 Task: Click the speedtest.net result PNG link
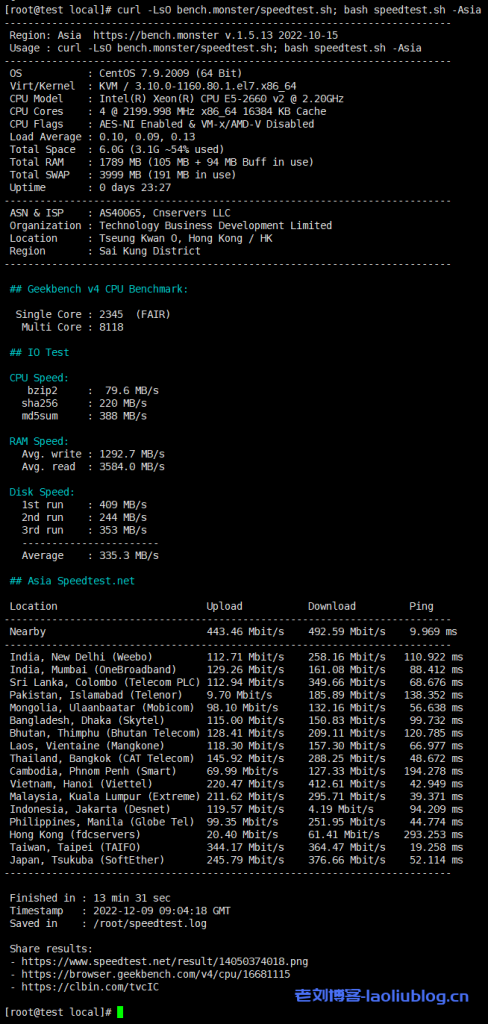(165, 961)
